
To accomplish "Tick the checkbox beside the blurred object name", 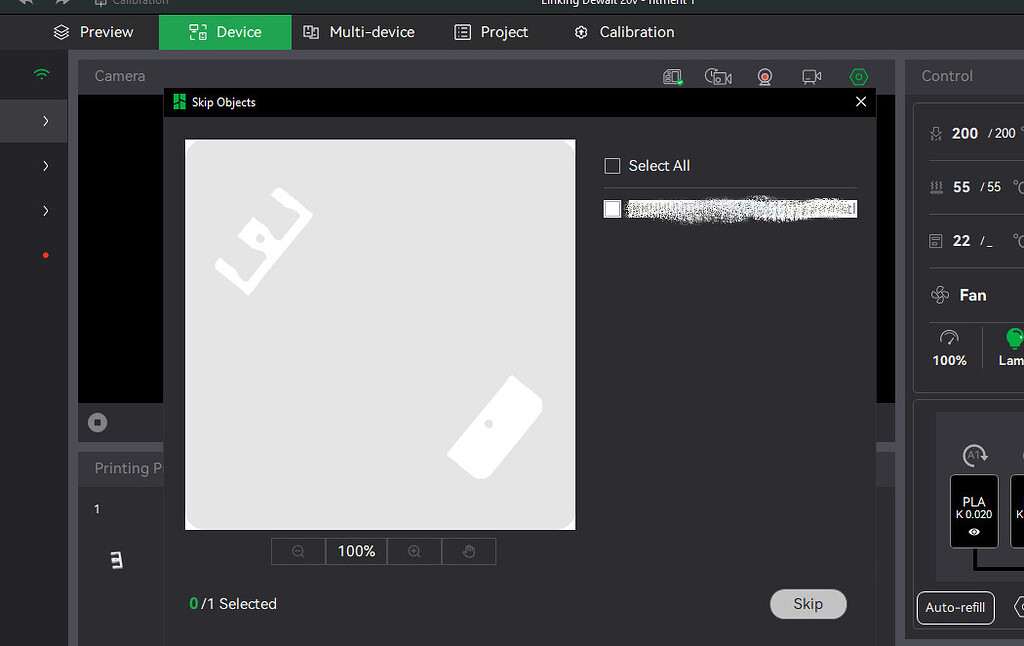I will coord(612,209).
